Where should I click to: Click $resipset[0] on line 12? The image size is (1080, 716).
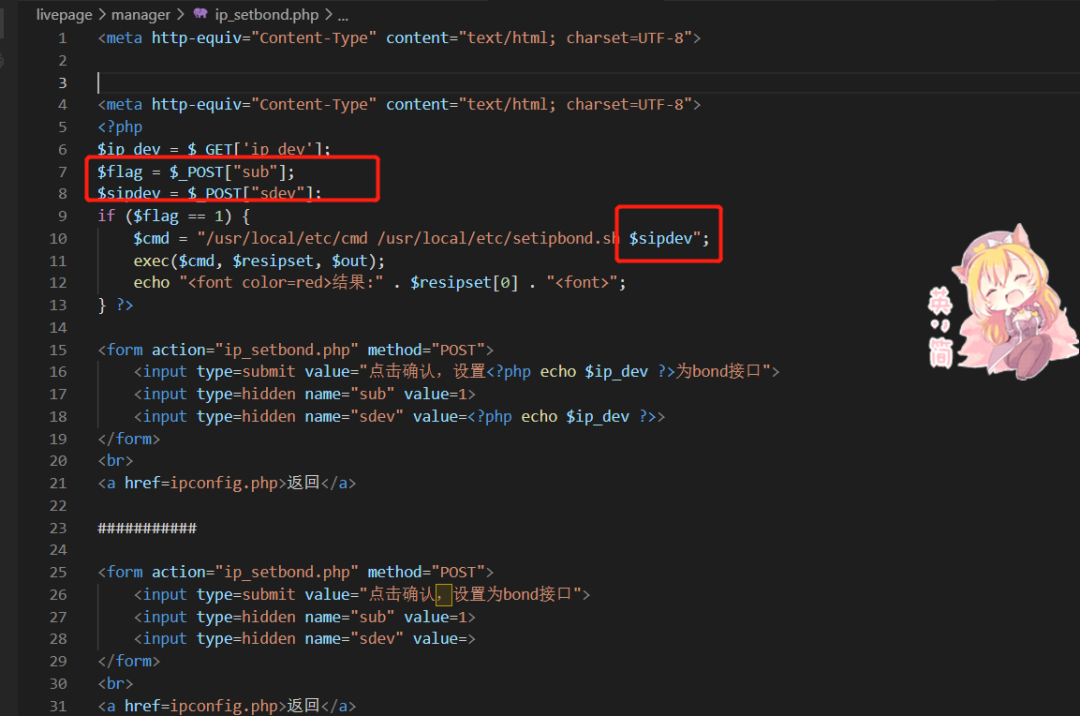(464, 283)
